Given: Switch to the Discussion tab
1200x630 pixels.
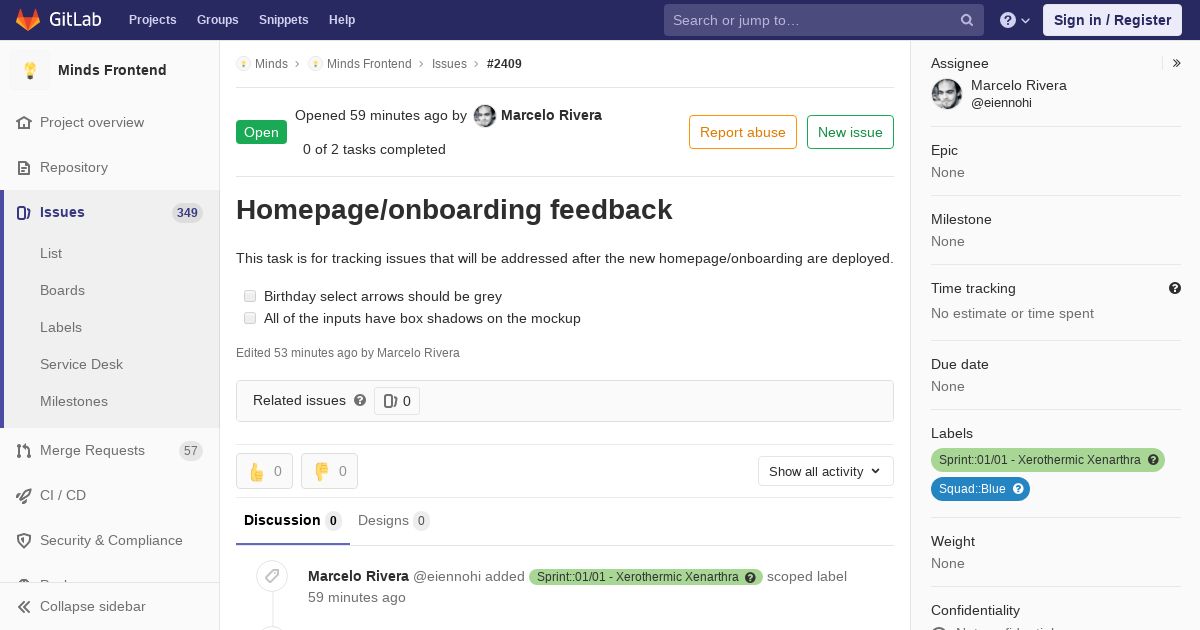Looking at the screenshot, I should point(292,520).
